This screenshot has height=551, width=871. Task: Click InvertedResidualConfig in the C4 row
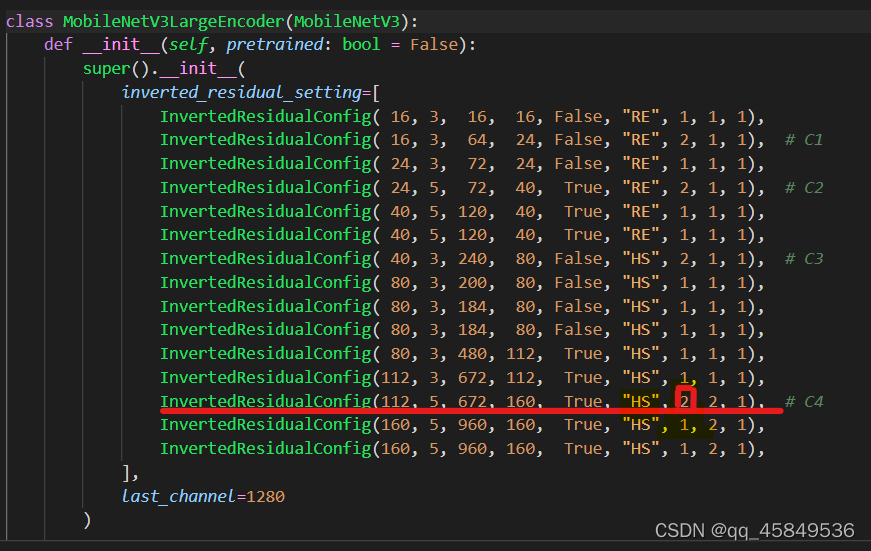[x=266, y=401]
